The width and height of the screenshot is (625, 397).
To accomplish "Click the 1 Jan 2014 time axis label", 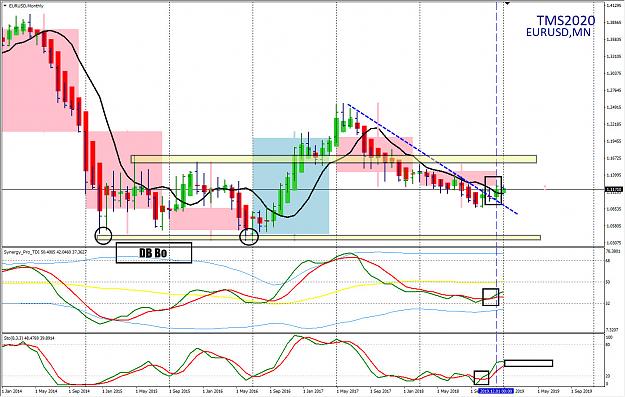I will coord(13,391).
